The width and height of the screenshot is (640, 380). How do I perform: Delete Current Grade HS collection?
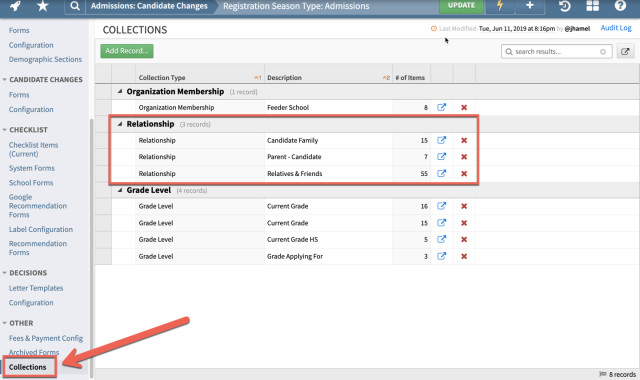(464, 240)
